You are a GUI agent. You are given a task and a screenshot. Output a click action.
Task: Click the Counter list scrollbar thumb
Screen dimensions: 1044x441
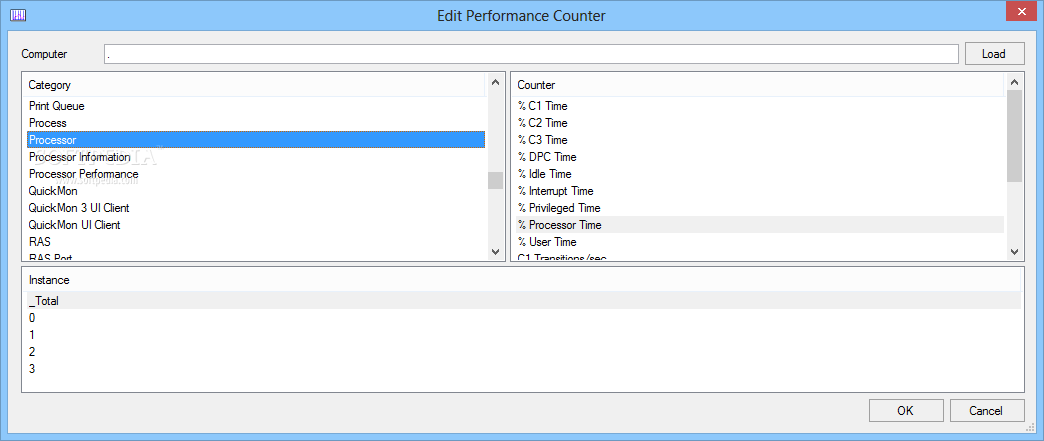tap(1014, 136)
